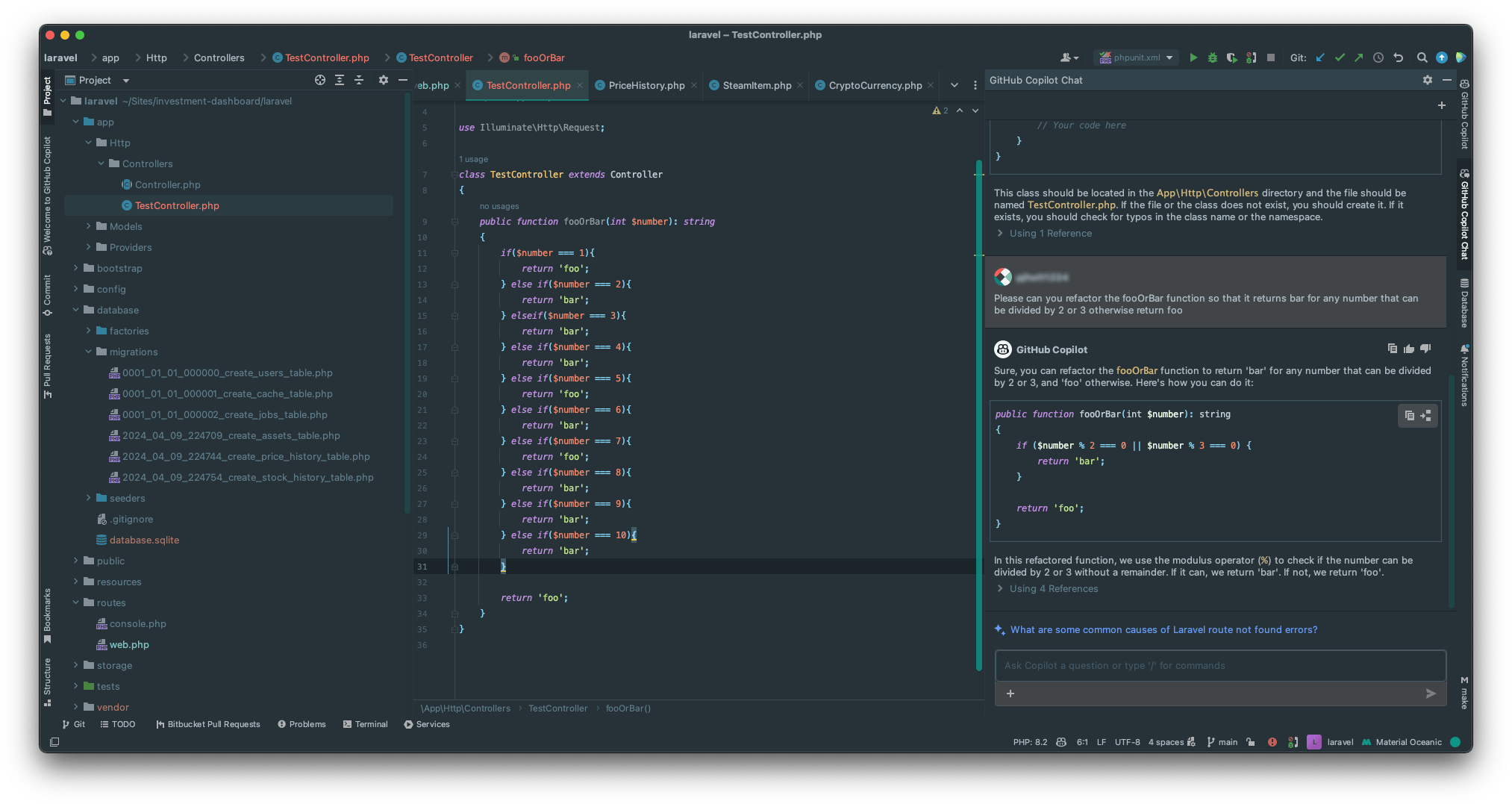
Task: Enable Select Opened File in Project panel
Action: pos(320,80)
